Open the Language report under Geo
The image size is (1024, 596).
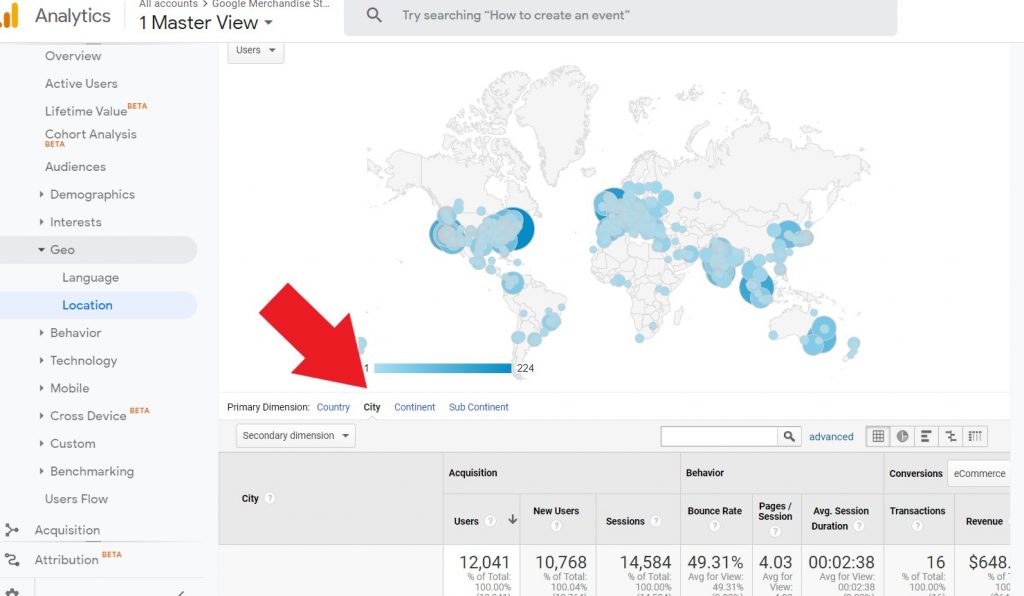91,277
